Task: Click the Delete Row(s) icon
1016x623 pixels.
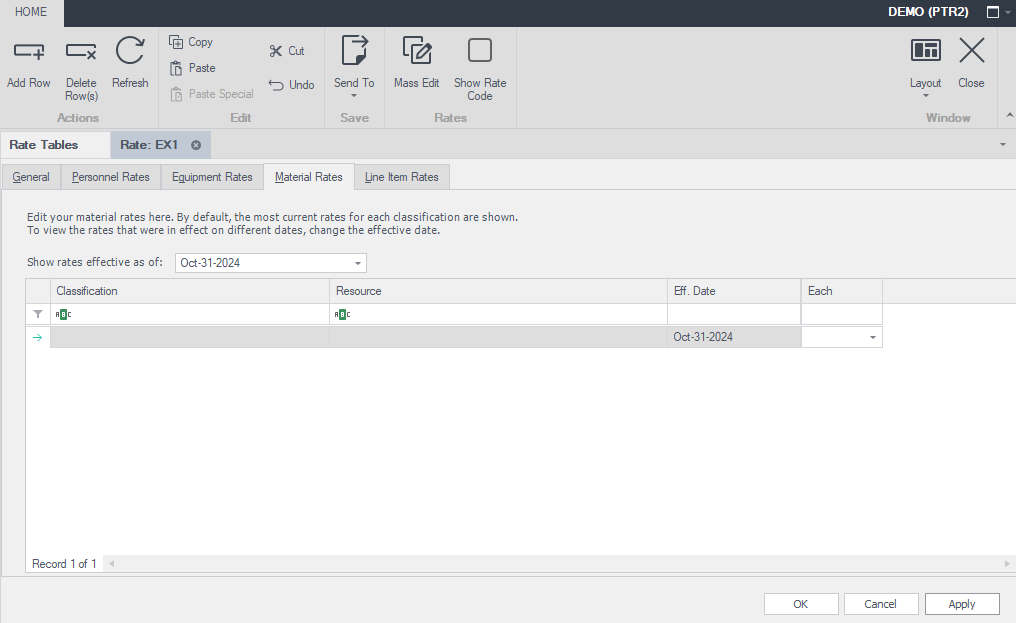Action: tap(81, 52)
